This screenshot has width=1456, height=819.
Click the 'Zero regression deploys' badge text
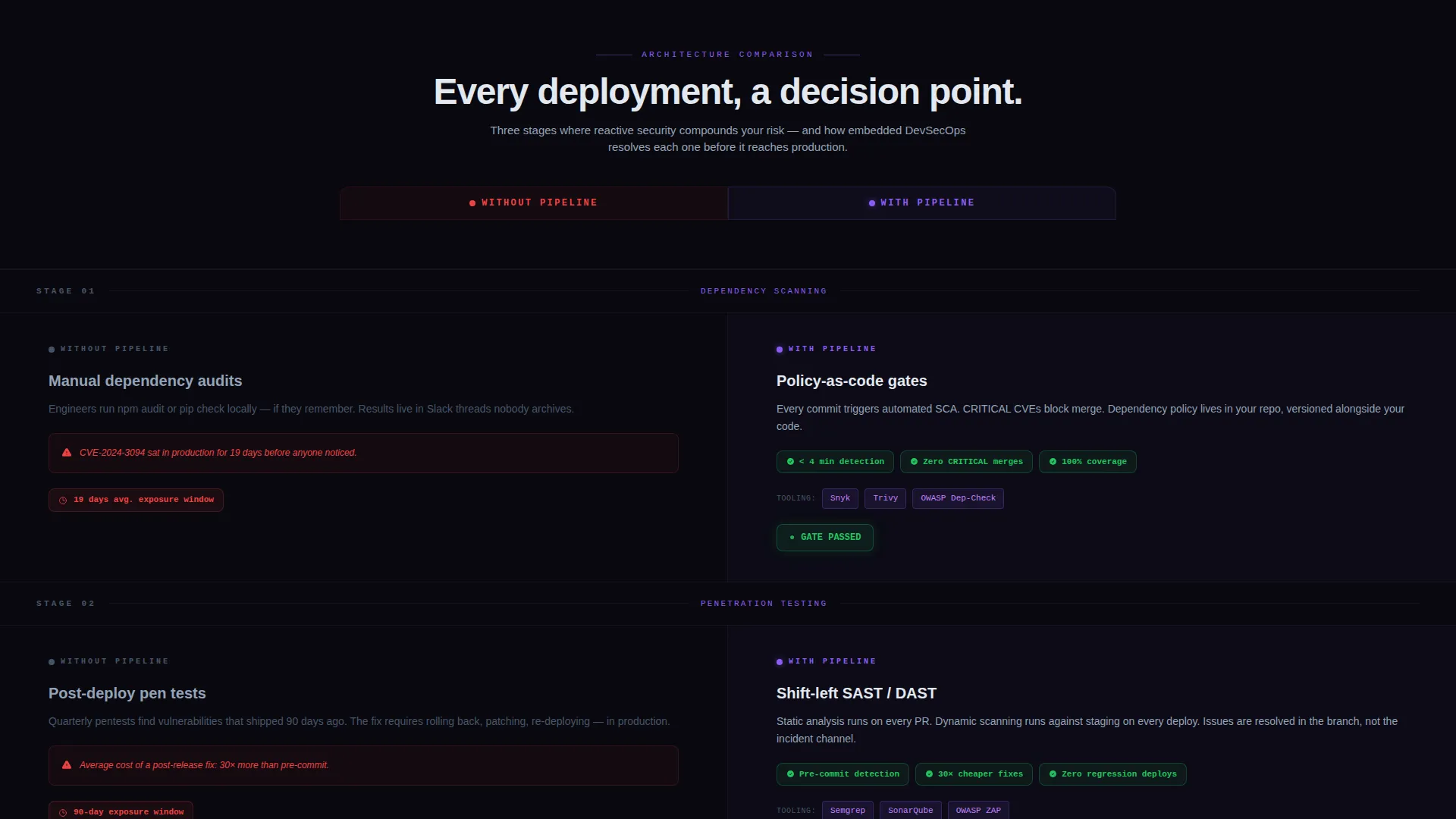point(1119,774)
